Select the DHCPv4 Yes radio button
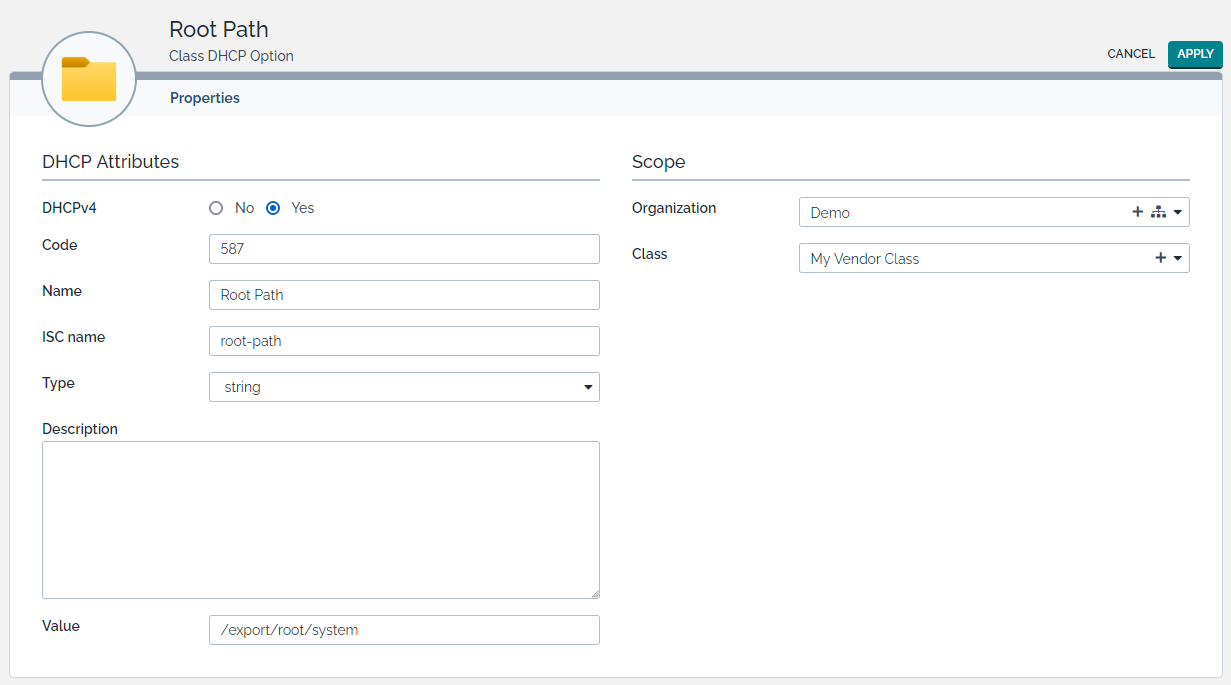The image size is (1231, 685). coord(273,208)
